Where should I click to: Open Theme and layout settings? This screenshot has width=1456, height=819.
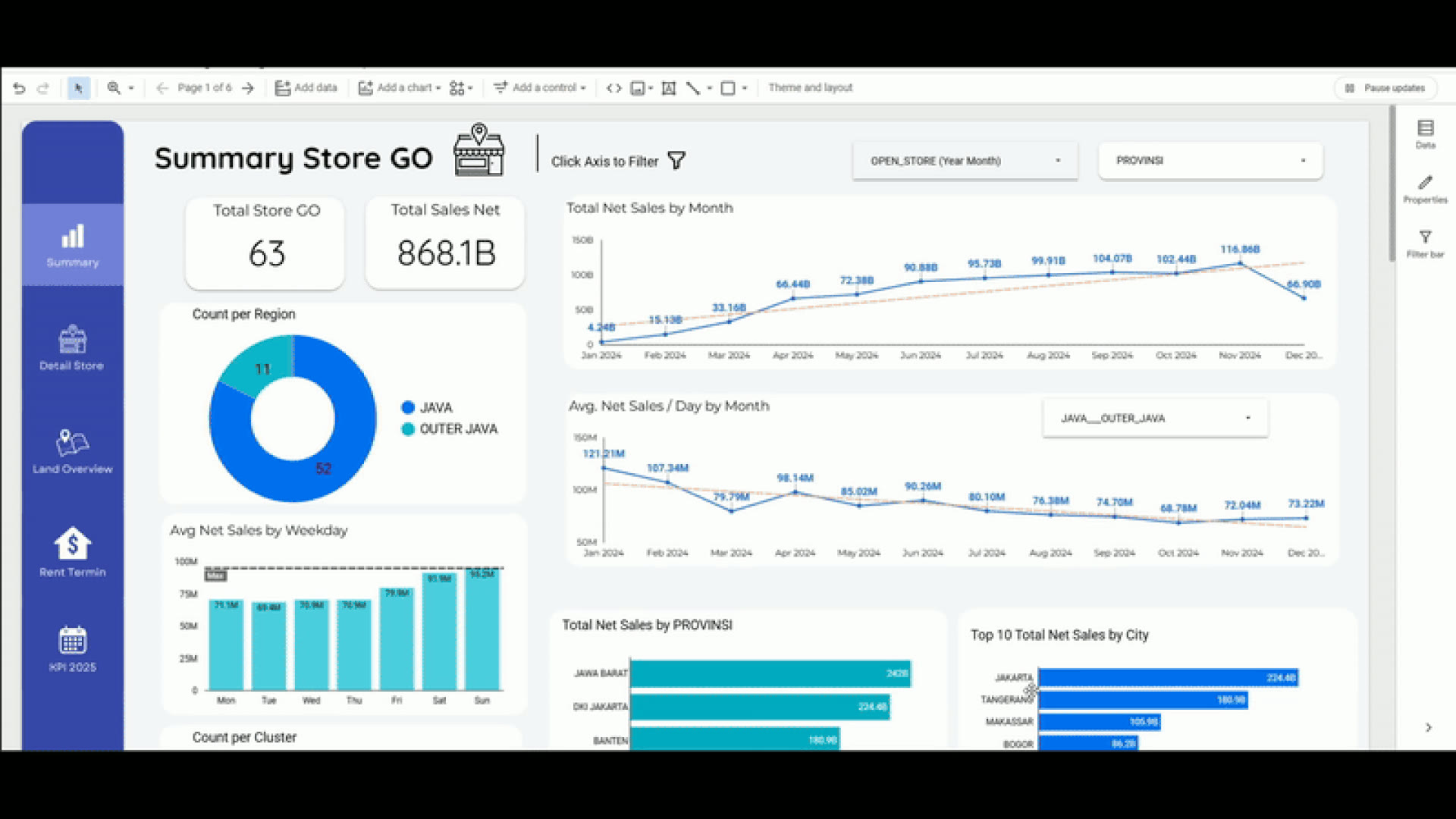[810, 88]
